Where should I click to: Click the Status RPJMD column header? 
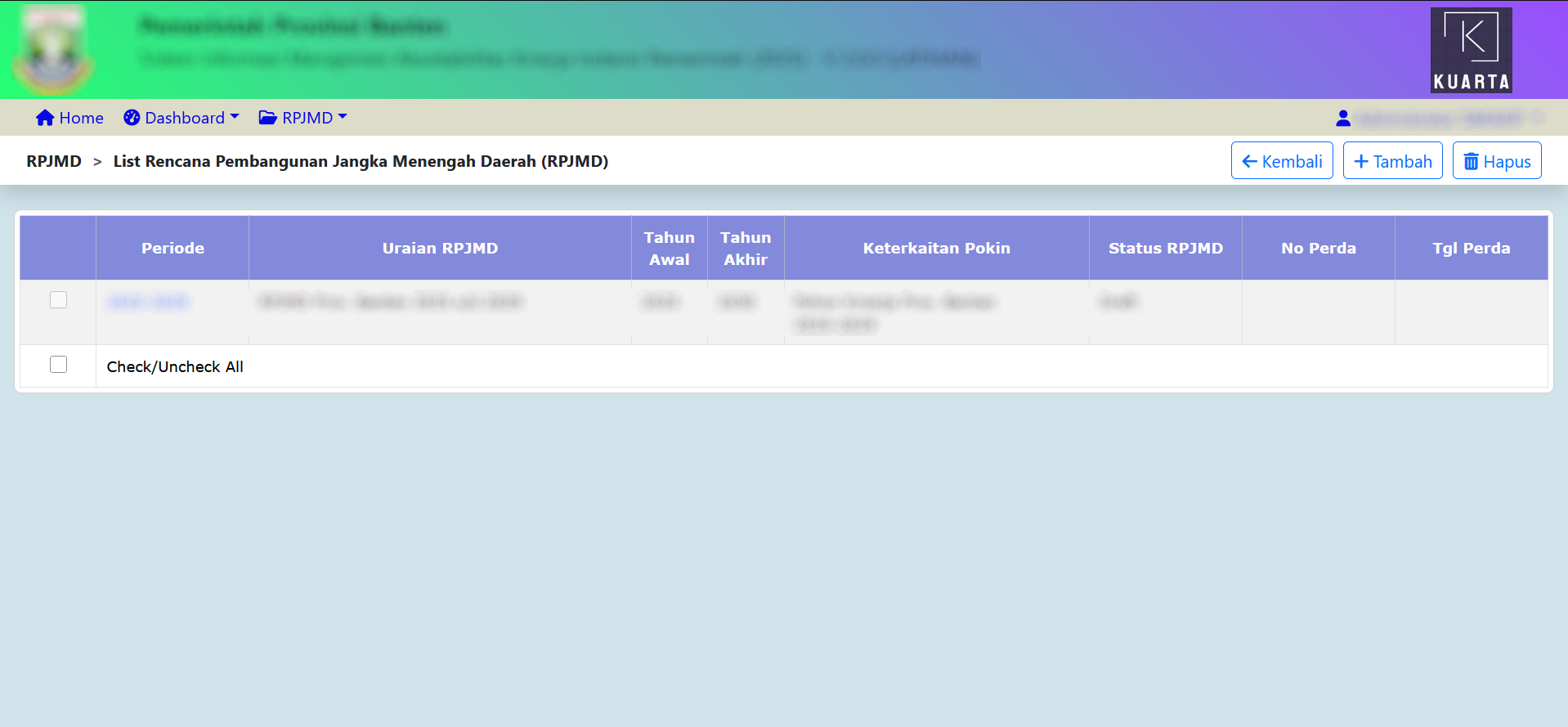pyautogui.click(x=1165, y=248)
